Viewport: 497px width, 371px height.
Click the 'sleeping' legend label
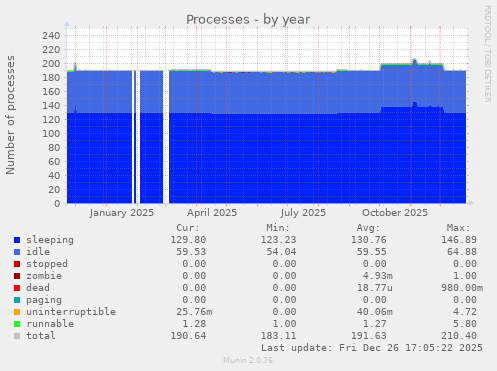pyautogui.click(x=50, y=240)
